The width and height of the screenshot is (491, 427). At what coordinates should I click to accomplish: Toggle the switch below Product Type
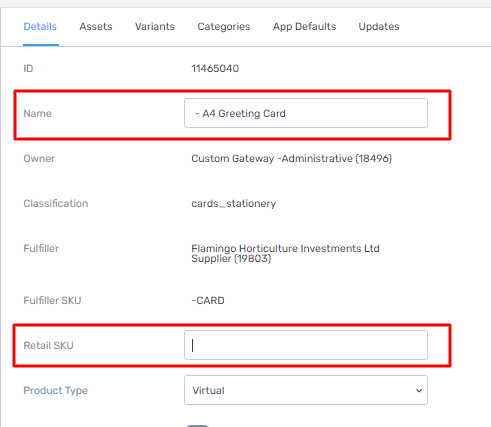[x=197, y=426]
